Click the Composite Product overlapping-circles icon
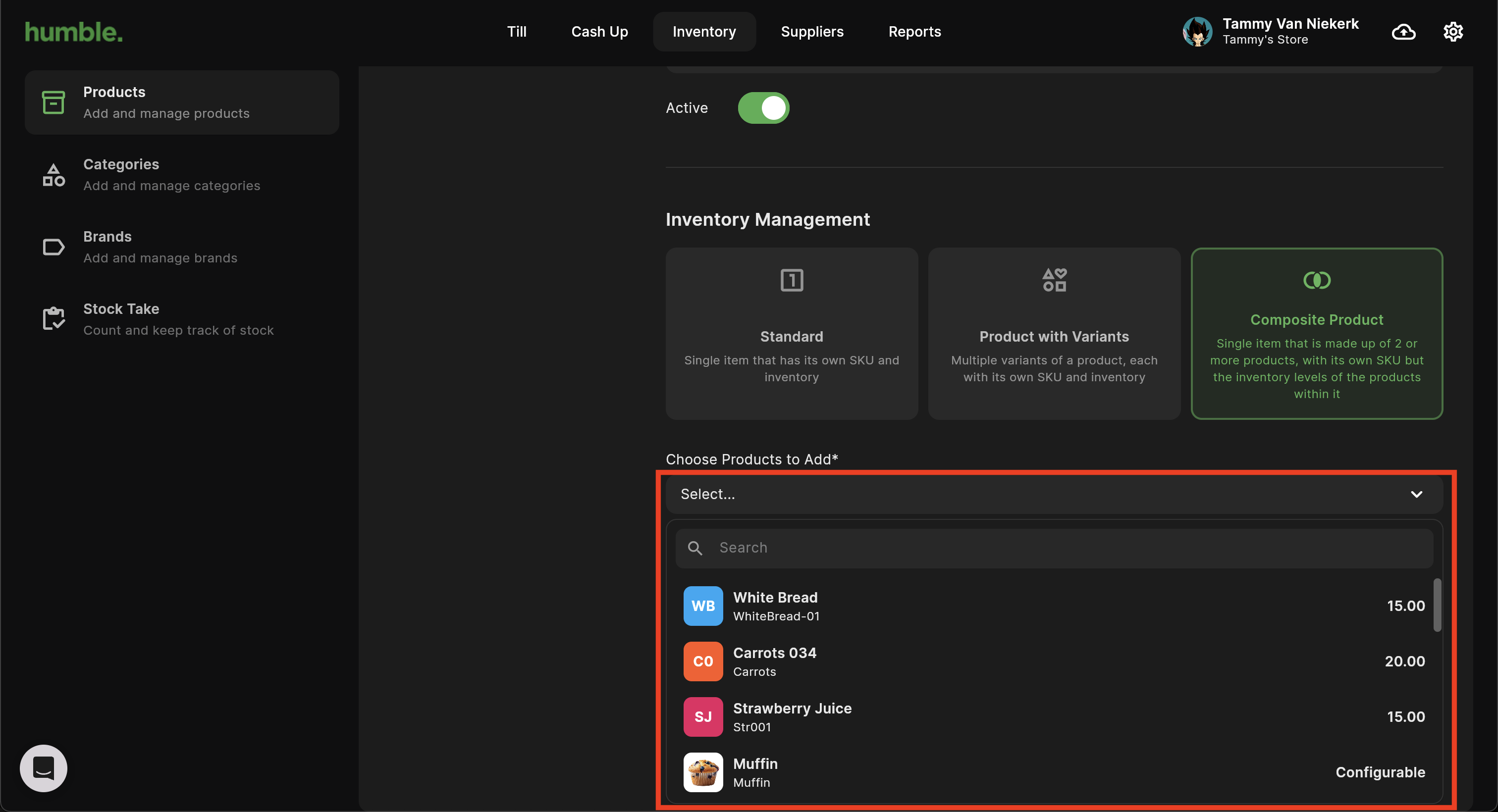The height and width of the screenshot is (812, 1498). (1317, 280)
